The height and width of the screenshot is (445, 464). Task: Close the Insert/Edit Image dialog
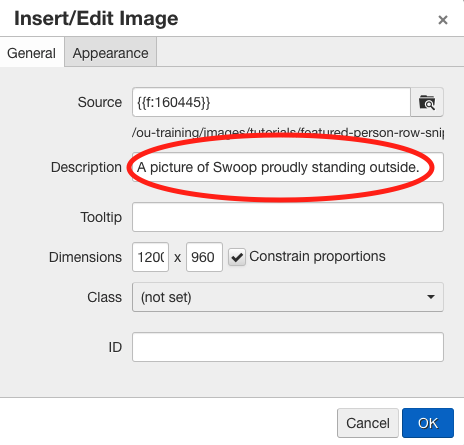tap(443, 20)
